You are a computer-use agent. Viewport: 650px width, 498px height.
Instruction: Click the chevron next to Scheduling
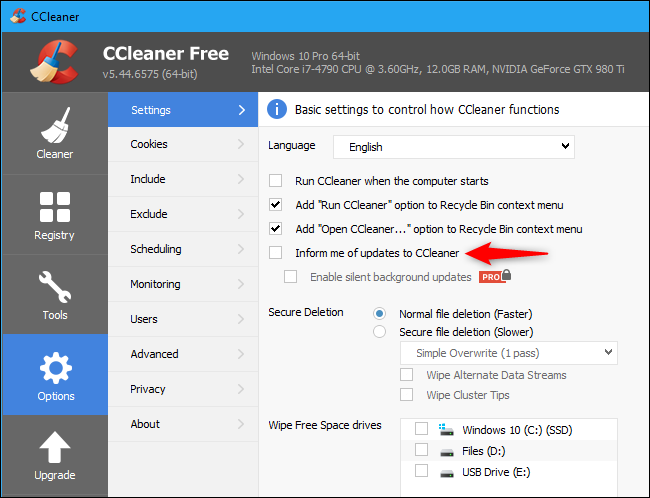241,249
